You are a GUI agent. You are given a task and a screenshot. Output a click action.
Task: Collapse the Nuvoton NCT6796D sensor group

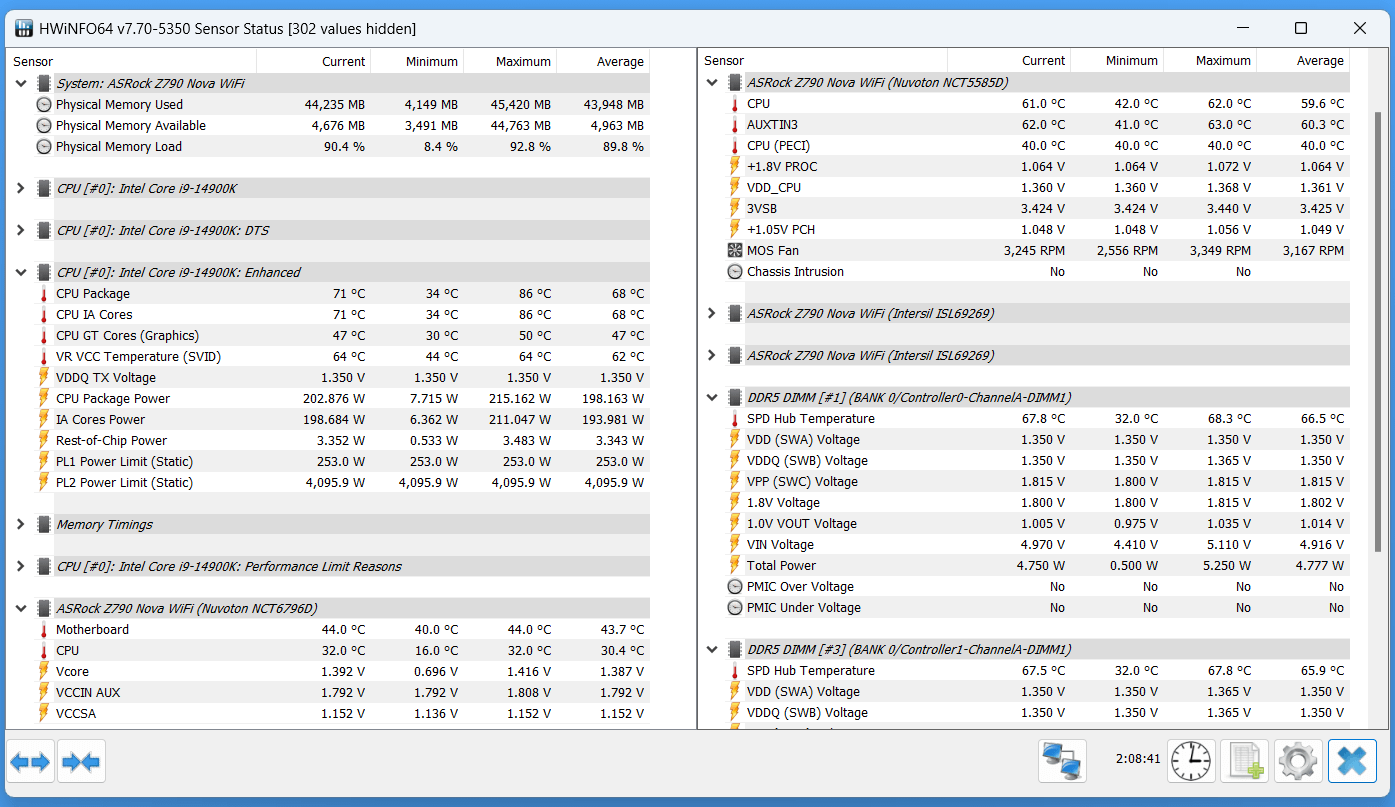(21, 609)
